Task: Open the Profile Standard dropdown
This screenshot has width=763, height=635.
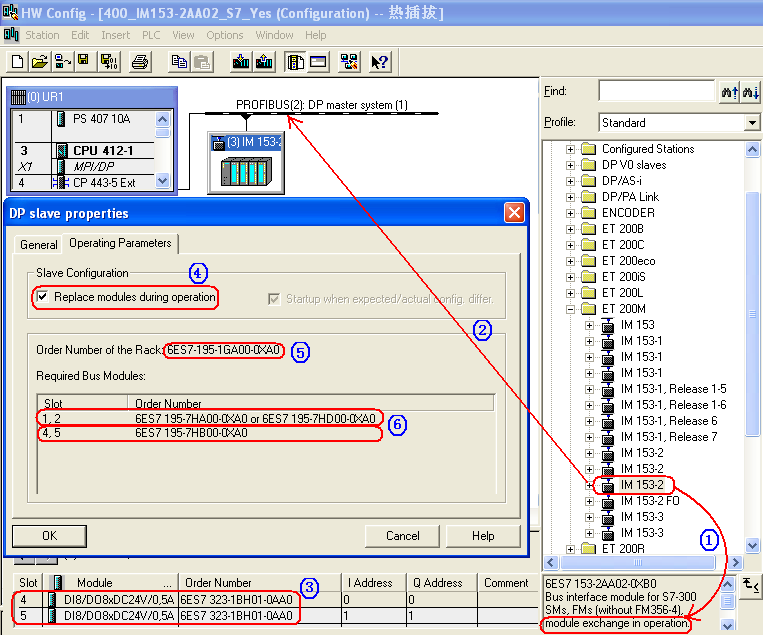Action: click(x=752, y=123)
